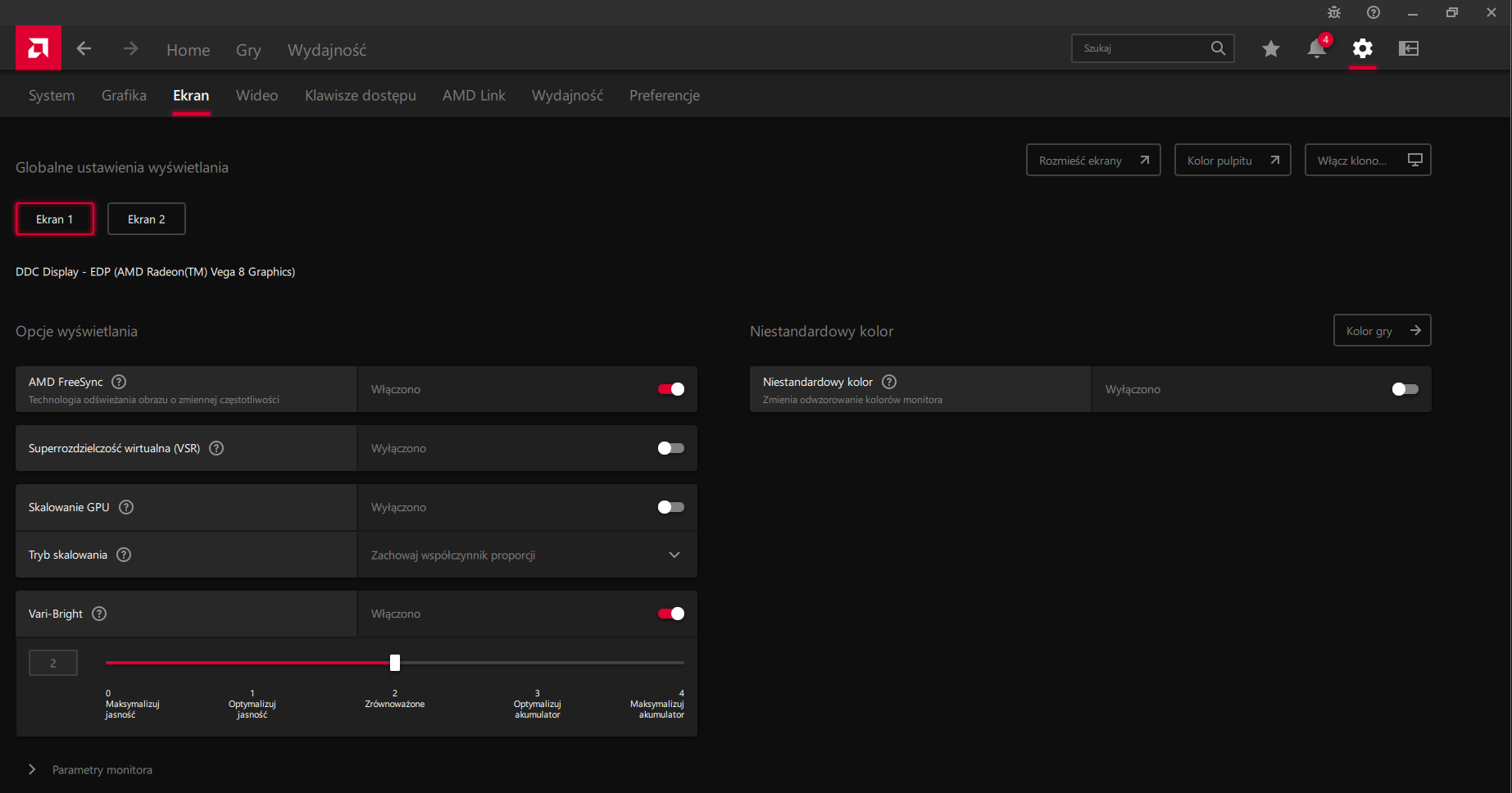Click Zrównoważone slider label
Viewport: 1512px width, 793px height.
(x=395, y=704)
